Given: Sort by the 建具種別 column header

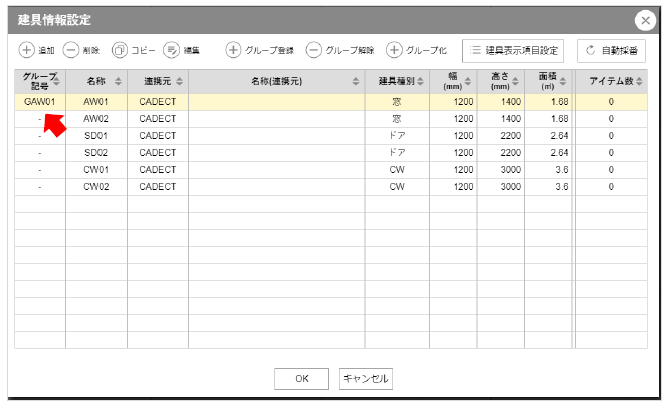Looking at the screenshot, I should click(397, 82).
